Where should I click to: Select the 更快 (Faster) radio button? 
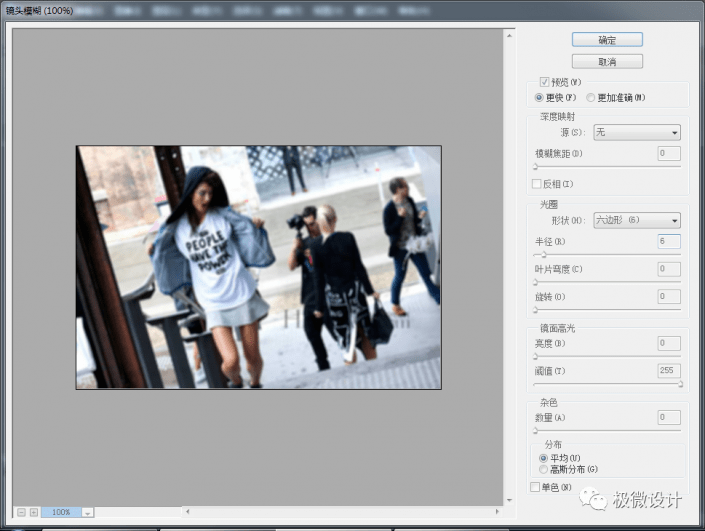coord(540,97)
